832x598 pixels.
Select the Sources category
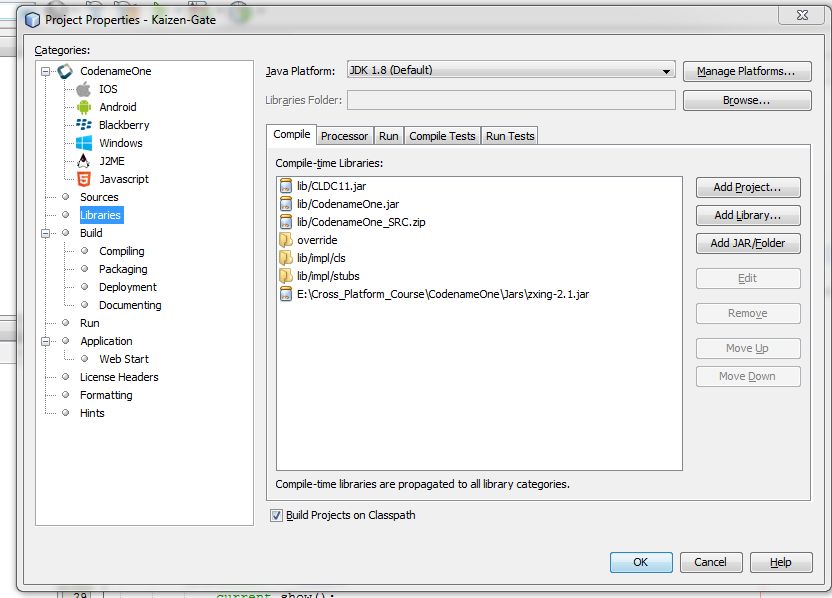(x=99, y=197)
